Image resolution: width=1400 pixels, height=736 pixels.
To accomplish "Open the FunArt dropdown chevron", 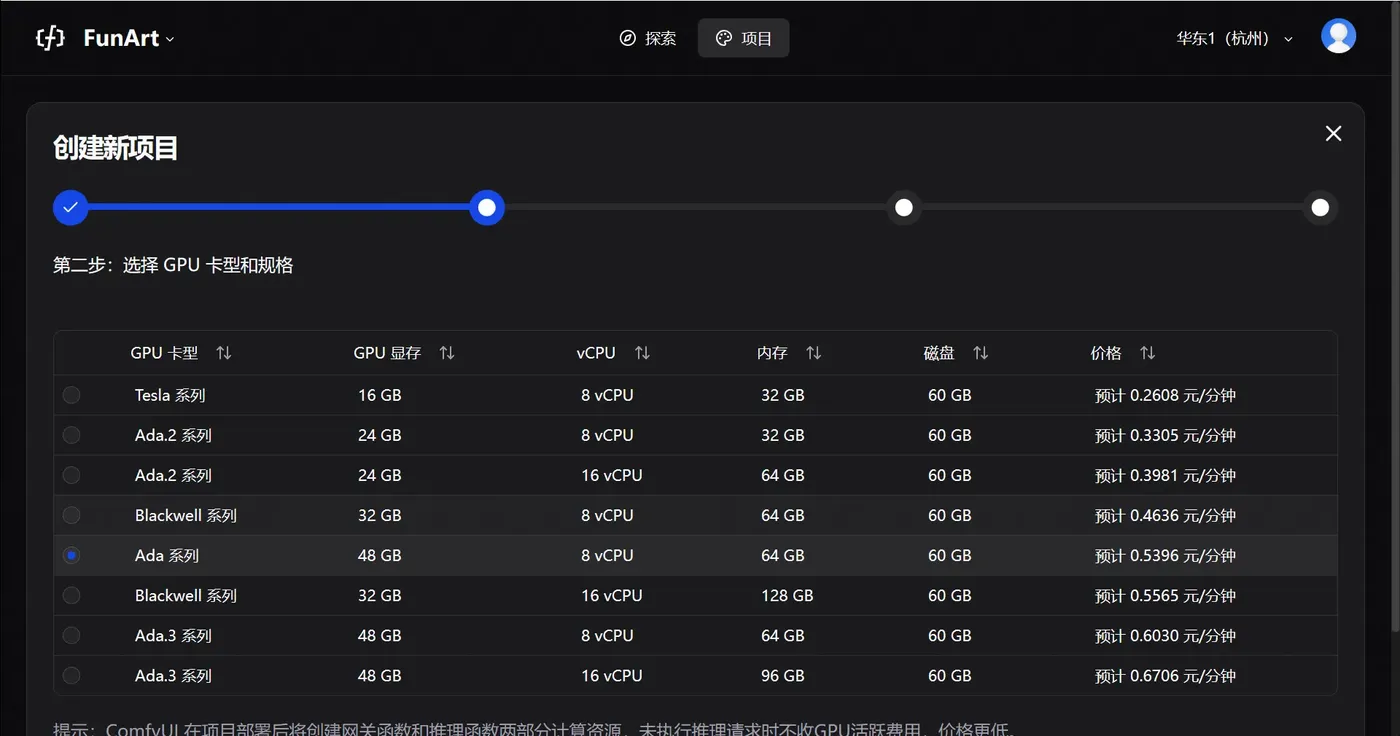I will coord(170,39).
